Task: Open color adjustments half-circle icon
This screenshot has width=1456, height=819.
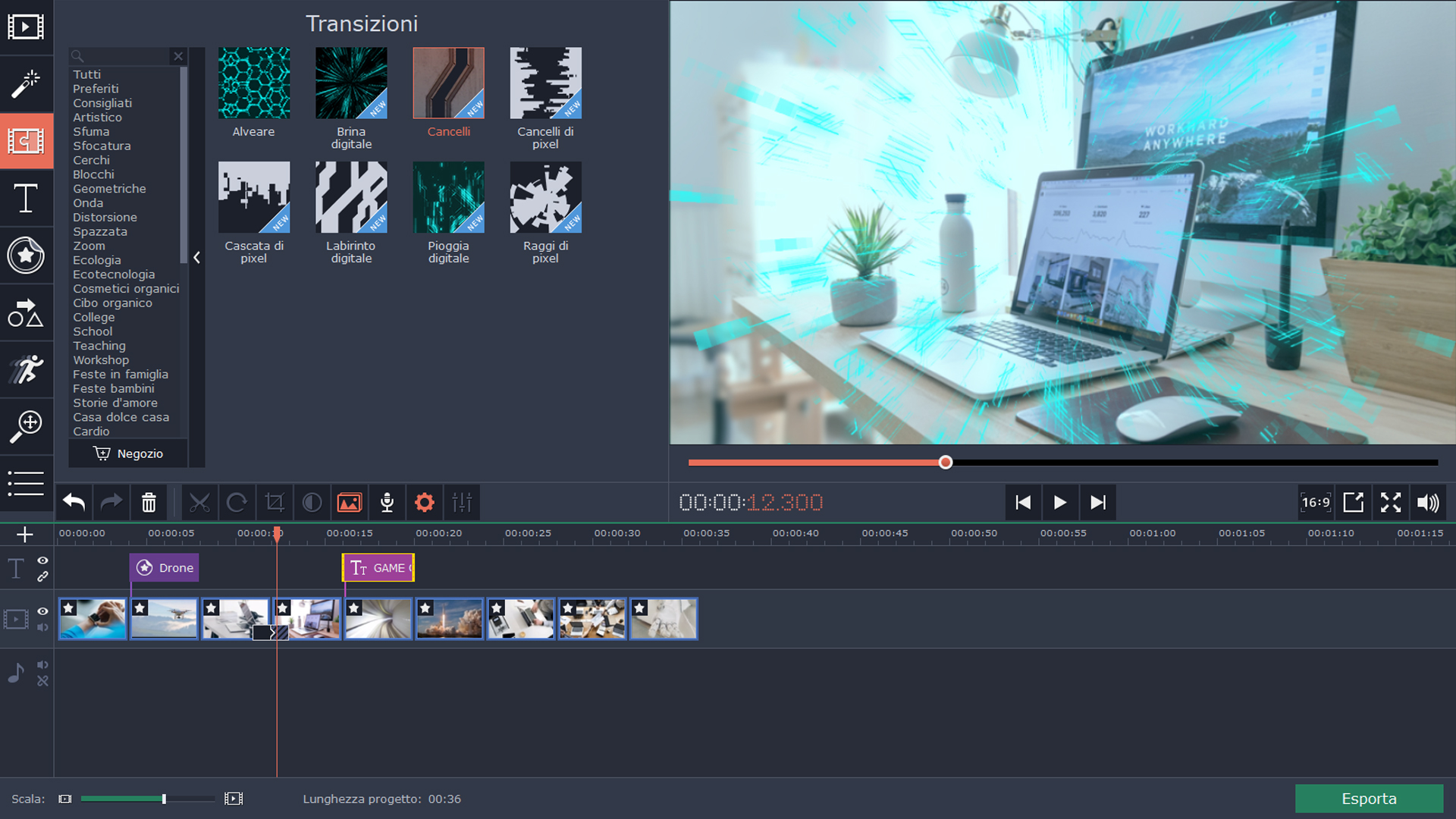Action: [x=312, y=502]
